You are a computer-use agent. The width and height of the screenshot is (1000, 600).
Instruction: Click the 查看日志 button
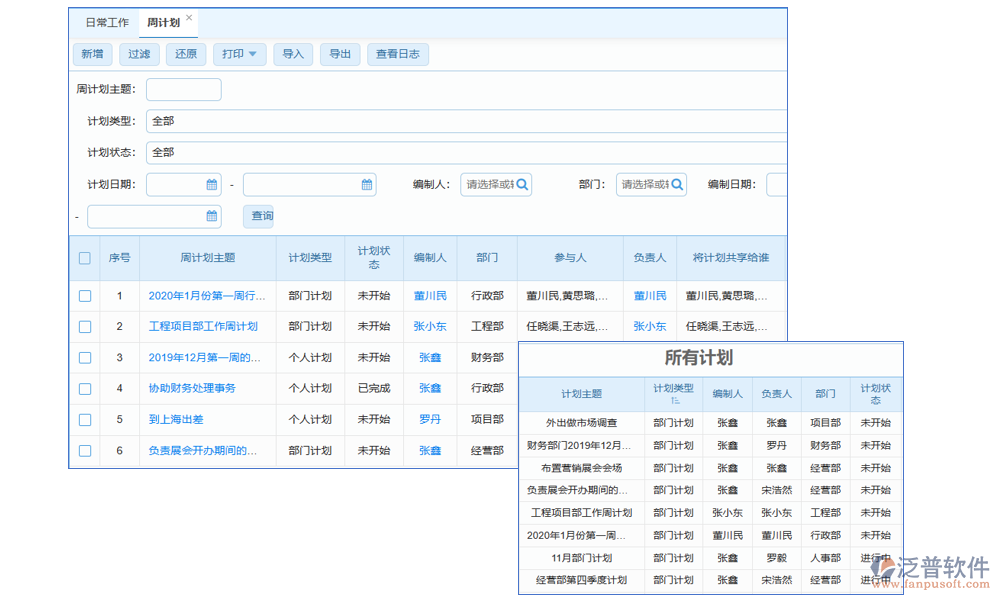tap(397, 54)
